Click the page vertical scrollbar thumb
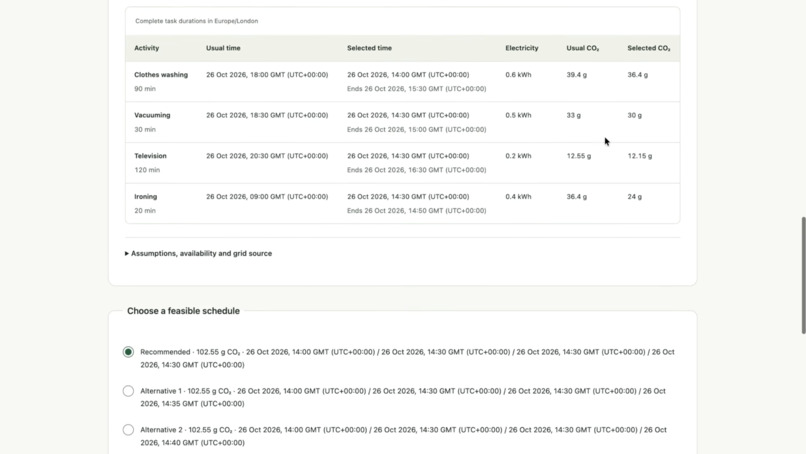Image resolution: width=806 pixels, height=454 pixels. coord(803,276)
